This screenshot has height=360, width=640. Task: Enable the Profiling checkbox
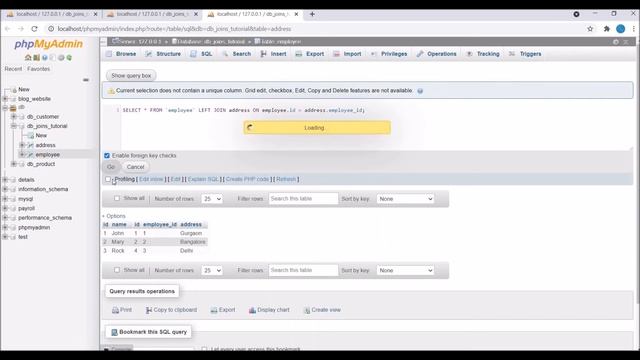(108, 179)
